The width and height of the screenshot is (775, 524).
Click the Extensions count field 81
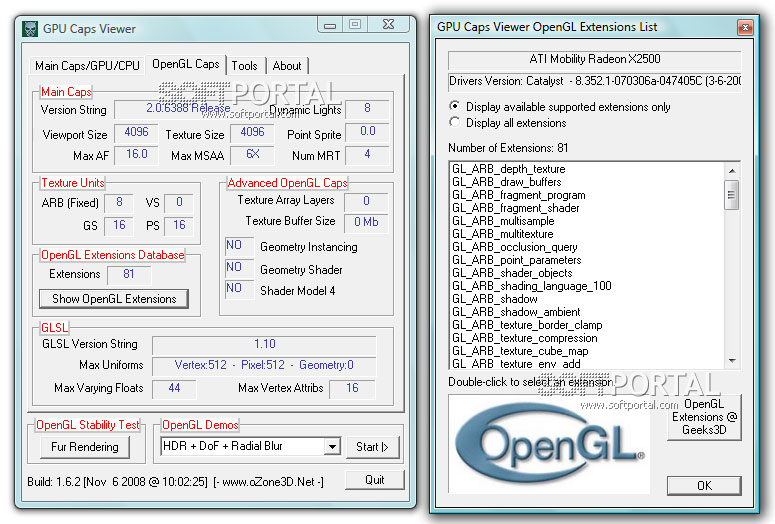point(129,274)
